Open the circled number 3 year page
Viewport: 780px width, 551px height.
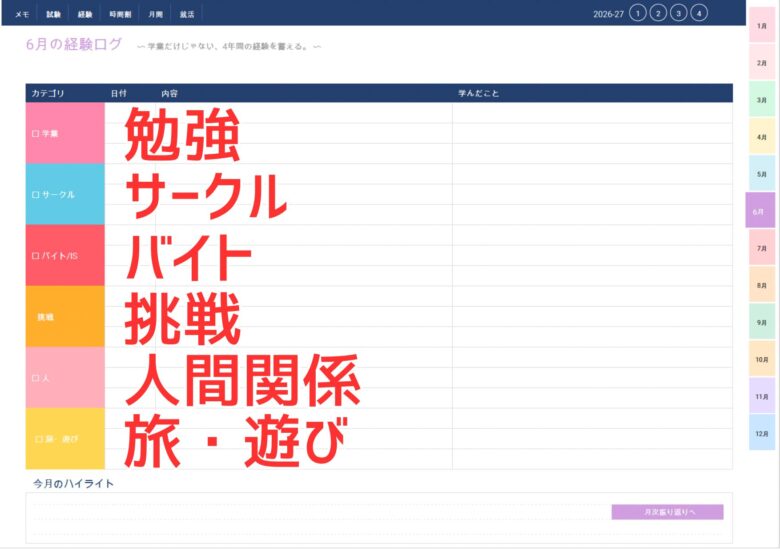pos(679,13)
